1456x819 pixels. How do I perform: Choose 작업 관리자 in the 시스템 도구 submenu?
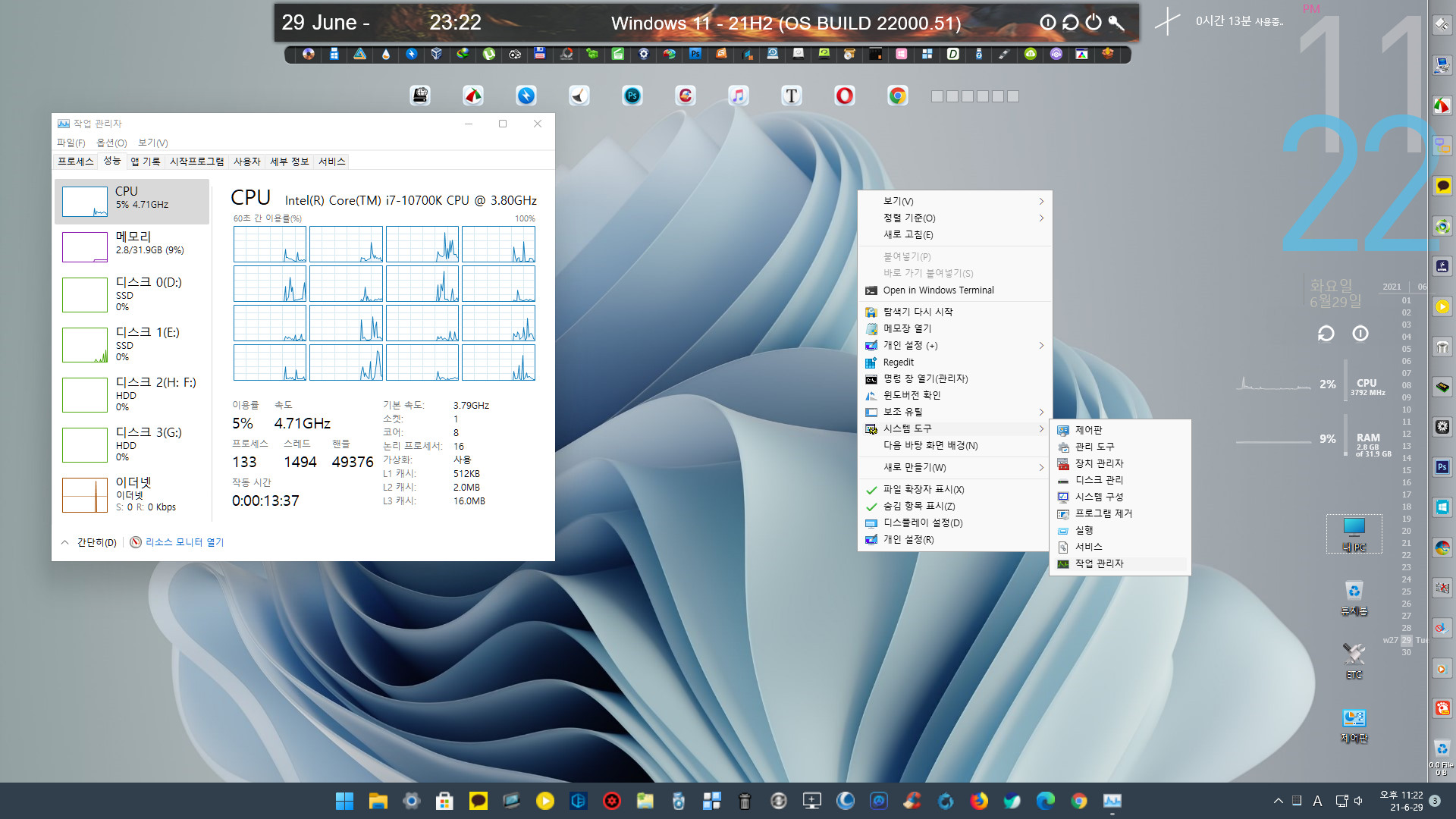tap(1120, 564)
